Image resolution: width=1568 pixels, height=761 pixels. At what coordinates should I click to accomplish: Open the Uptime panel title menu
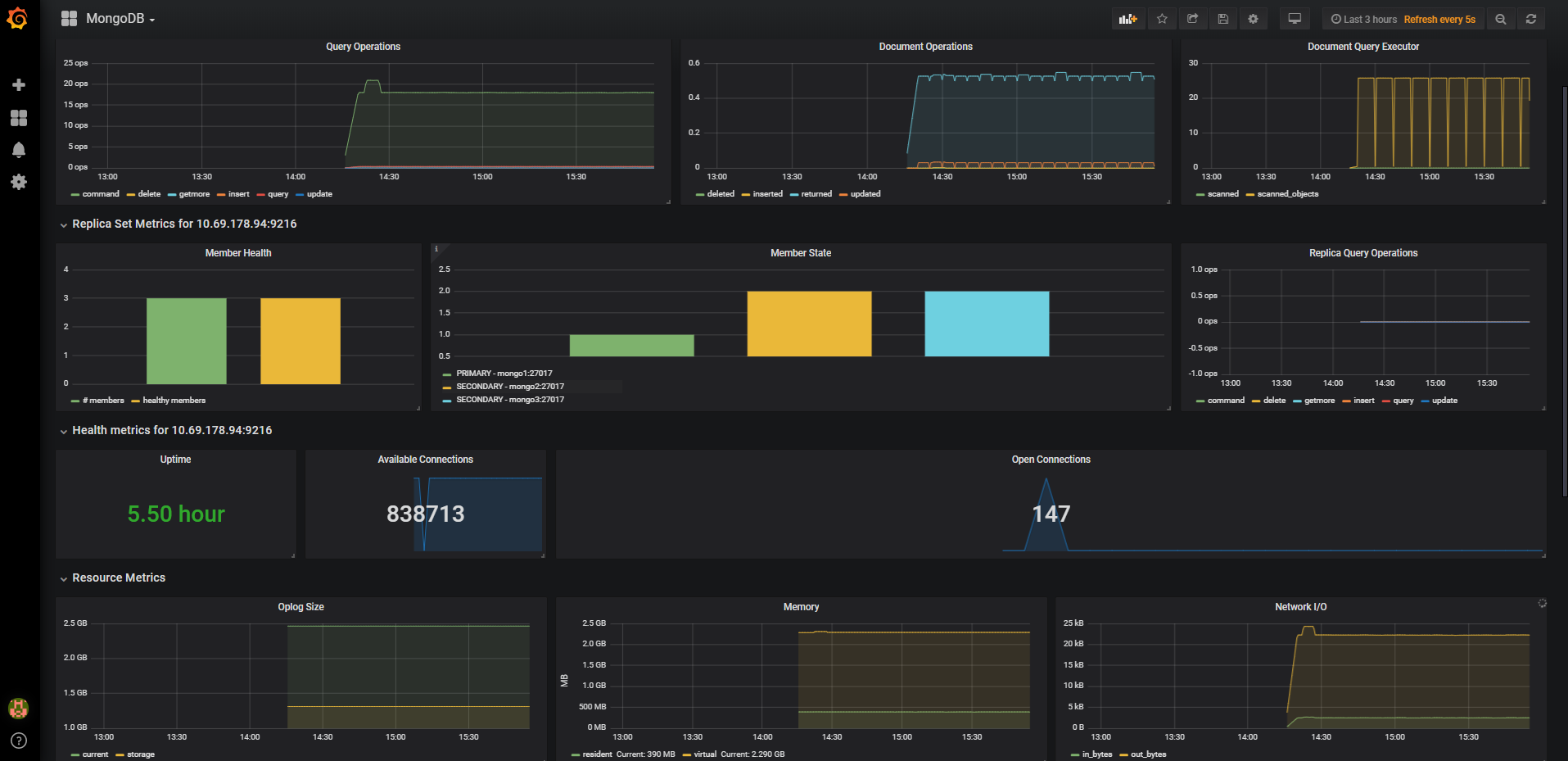click(175, 460)
